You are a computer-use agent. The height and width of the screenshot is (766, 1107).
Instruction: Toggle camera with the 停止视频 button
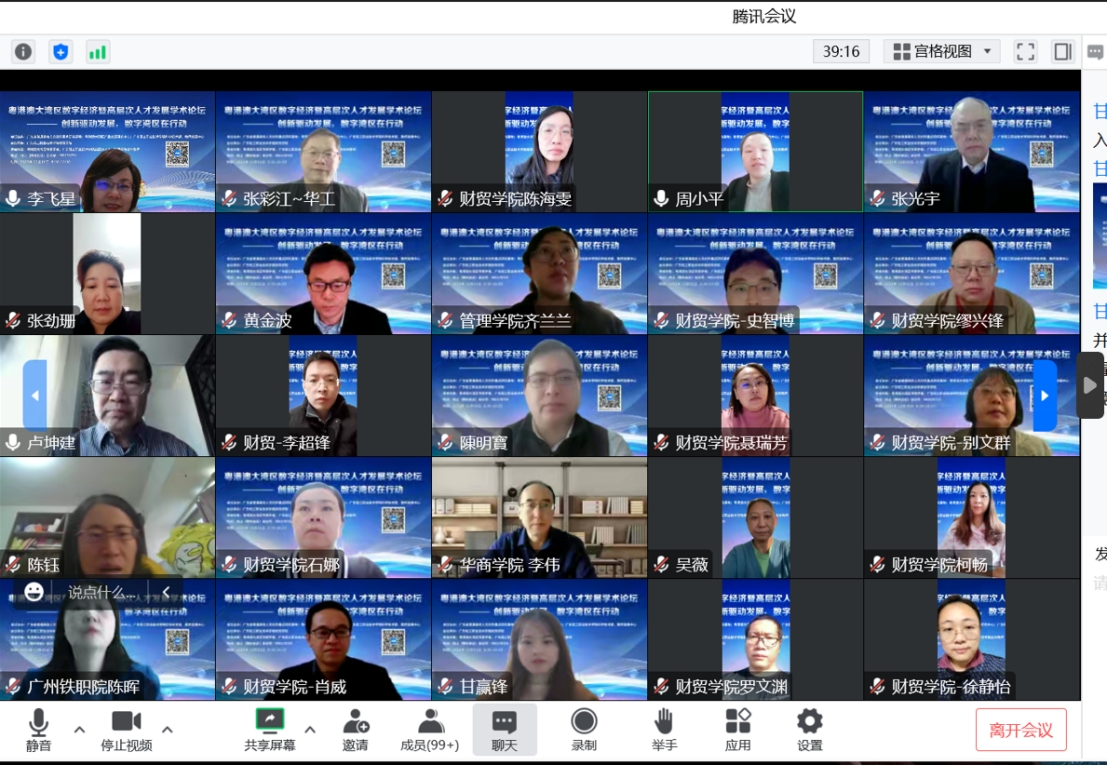126,730
